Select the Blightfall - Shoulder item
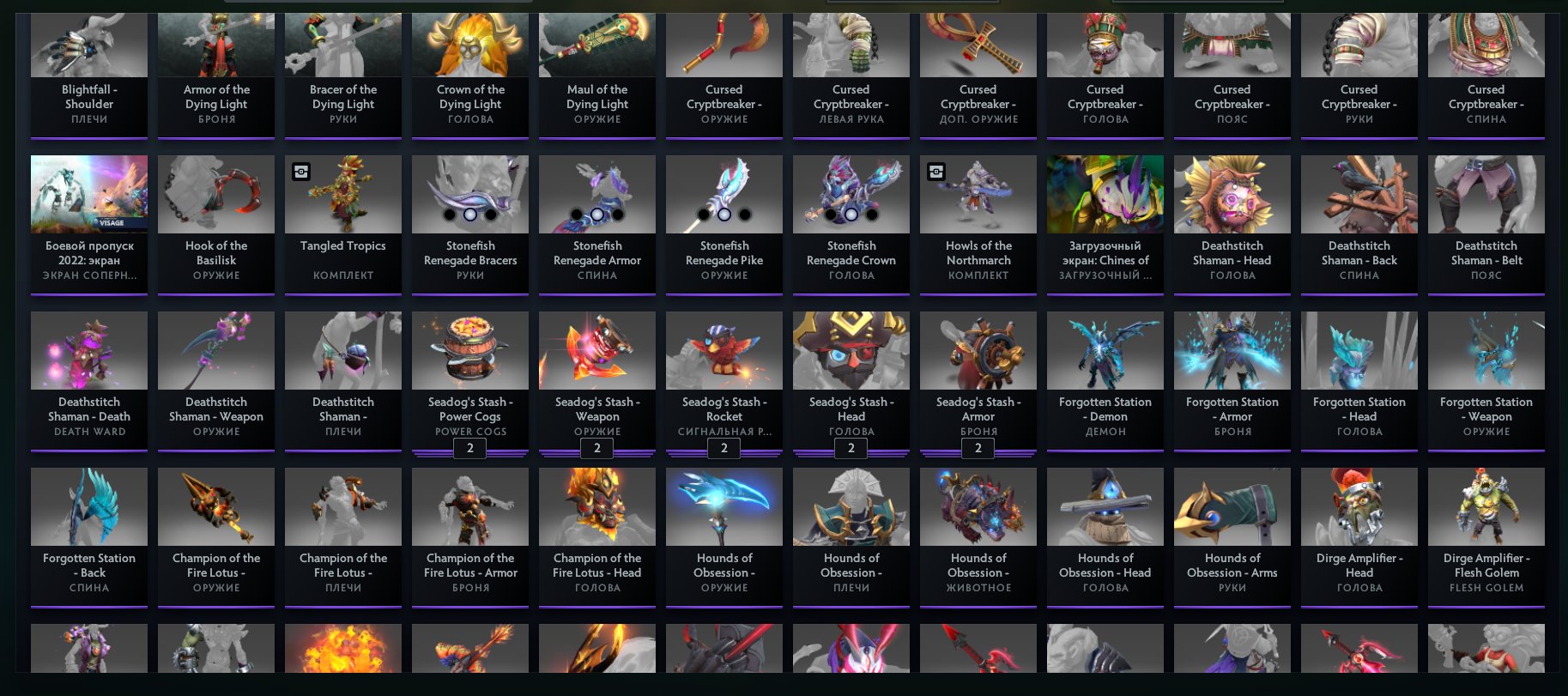The width and height of the screenshot is (1568, 696). [89, 76]
